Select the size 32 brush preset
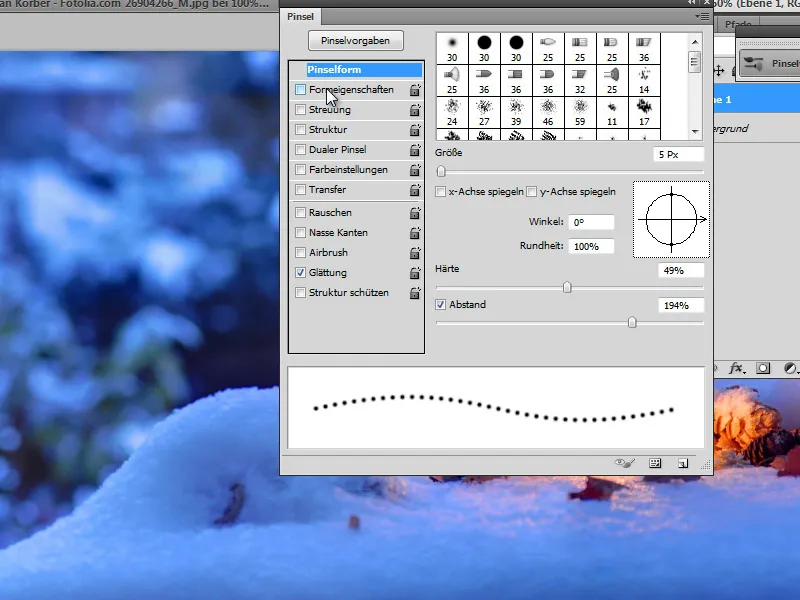Screen dimensions: 800x600 click(x=580, y=81)
